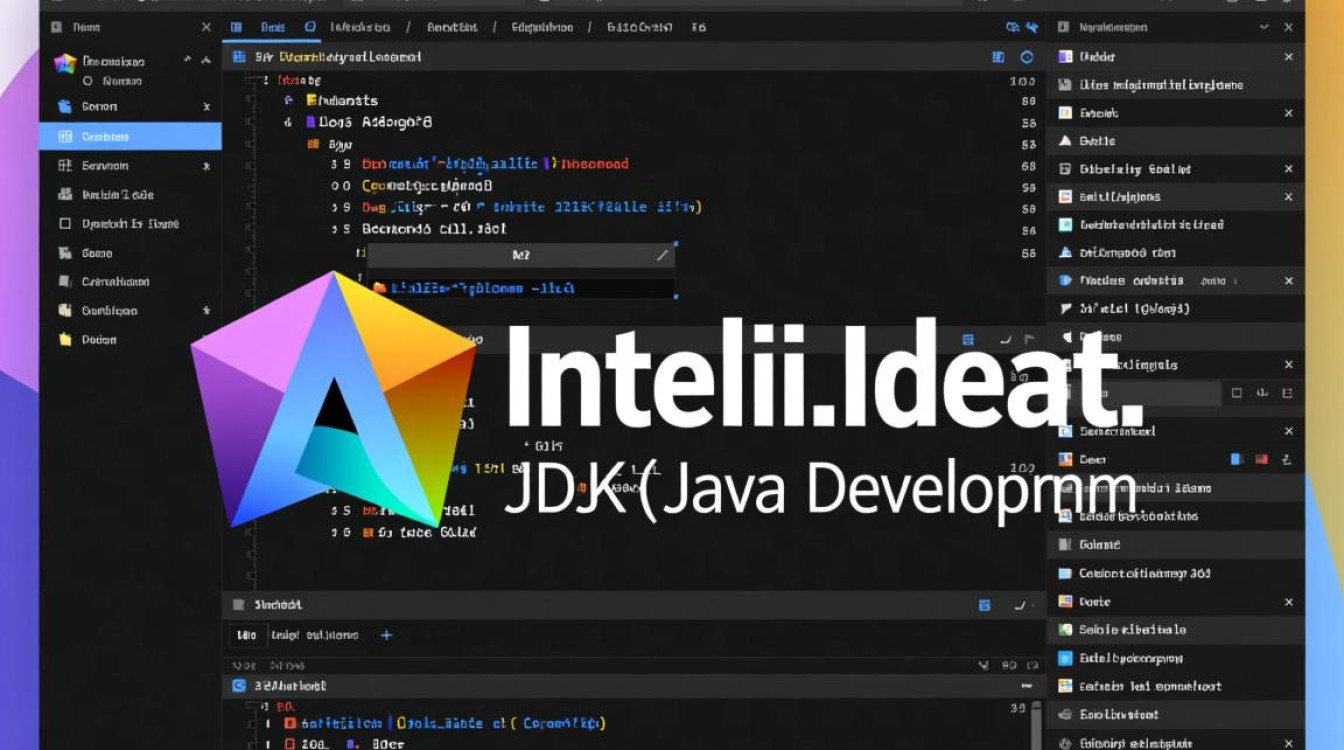Screen dimensions: 1344x750
Task: Toggle the checkbox item in the left sidebar
Action: (63, 223)
